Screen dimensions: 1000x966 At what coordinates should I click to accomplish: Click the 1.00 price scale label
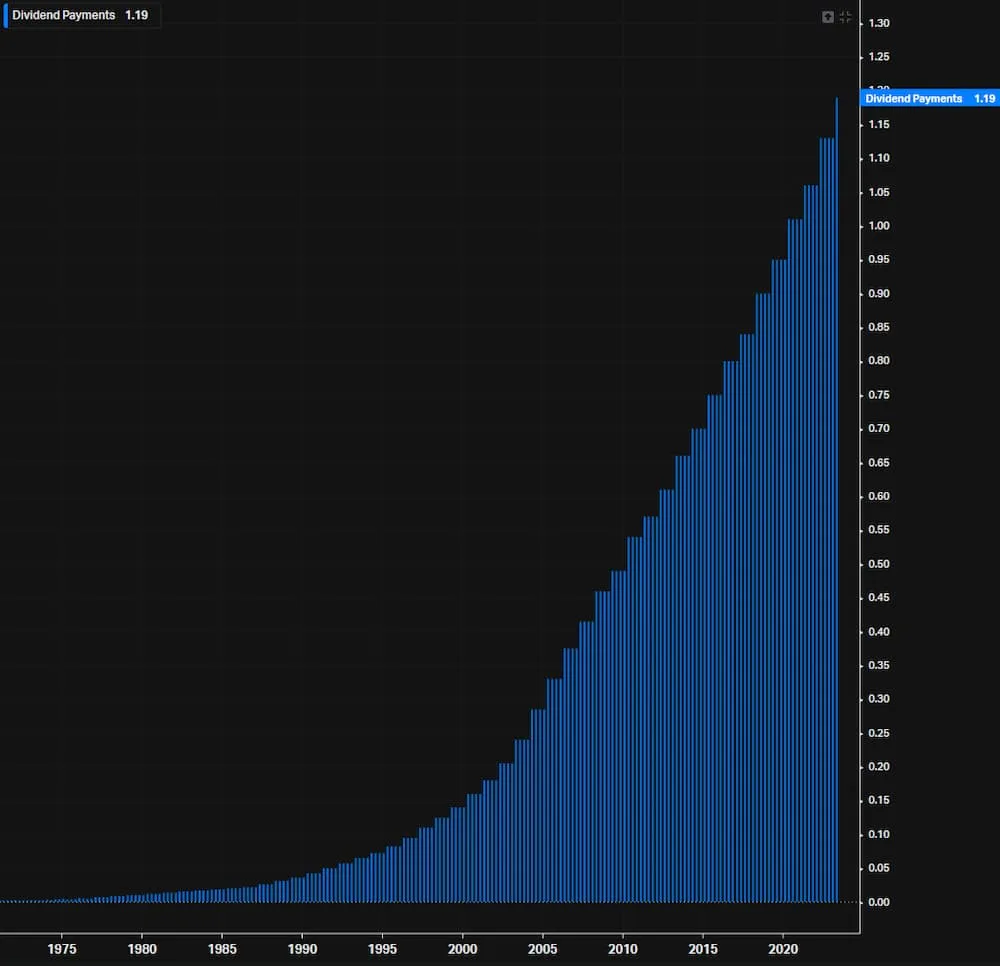click(879, 226)
